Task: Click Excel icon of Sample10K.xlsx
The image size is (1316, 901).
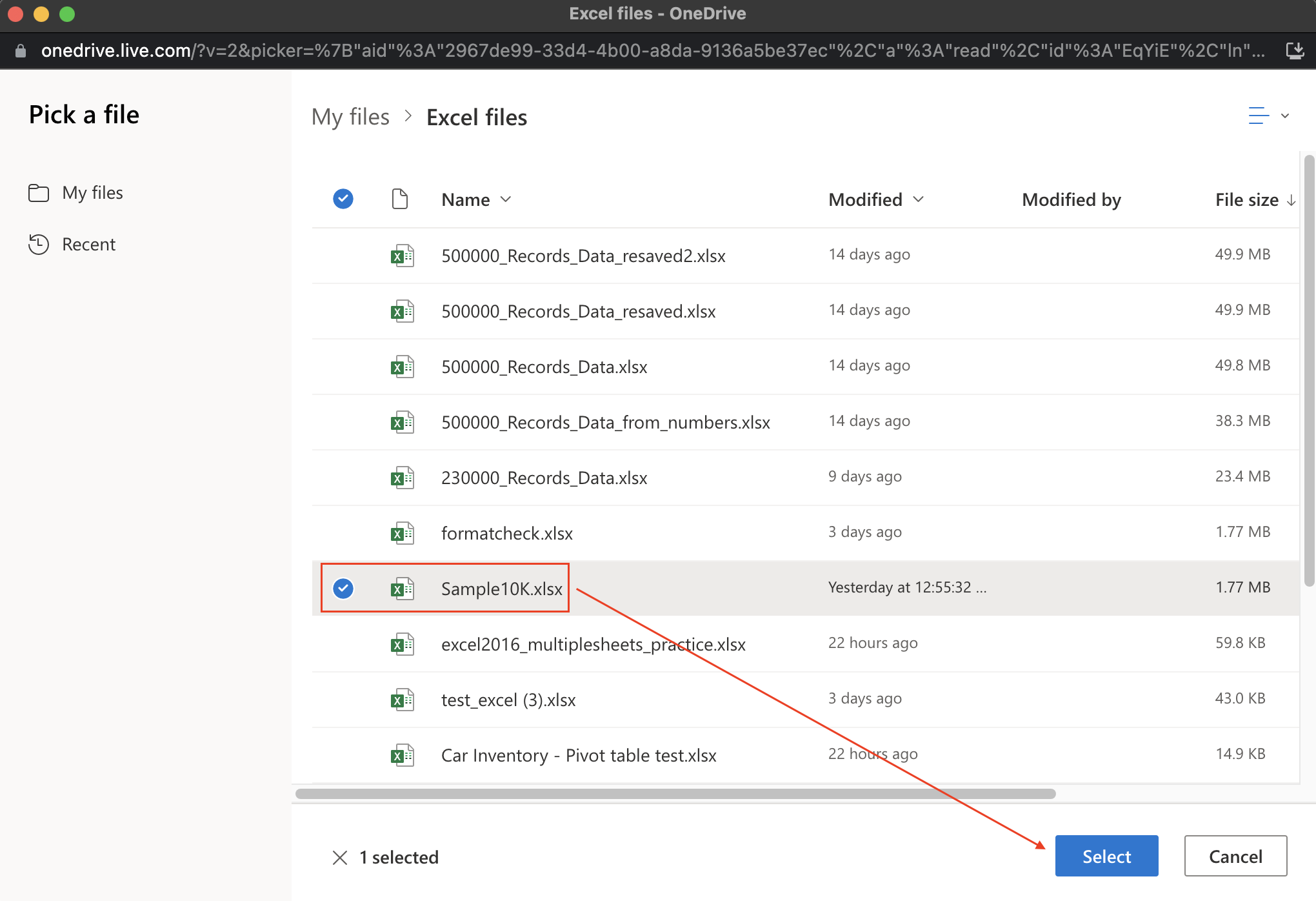Action: pos(403,589)
